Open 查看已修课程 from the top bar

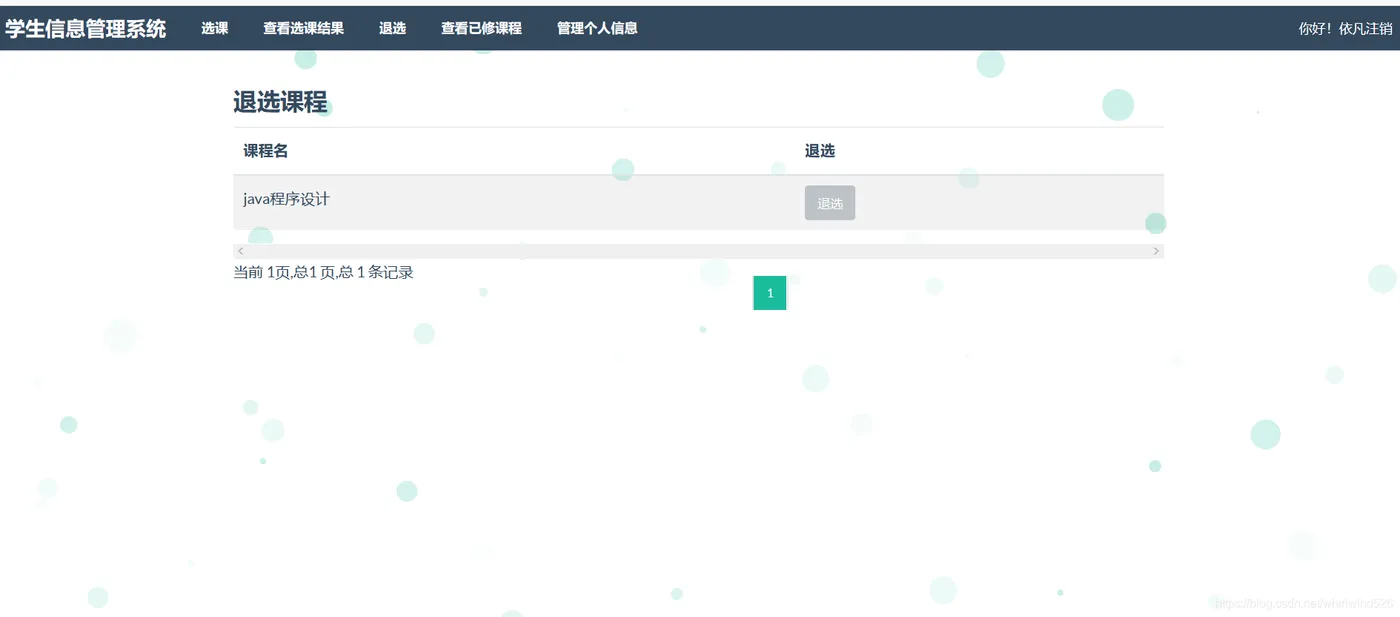(482, 28)
